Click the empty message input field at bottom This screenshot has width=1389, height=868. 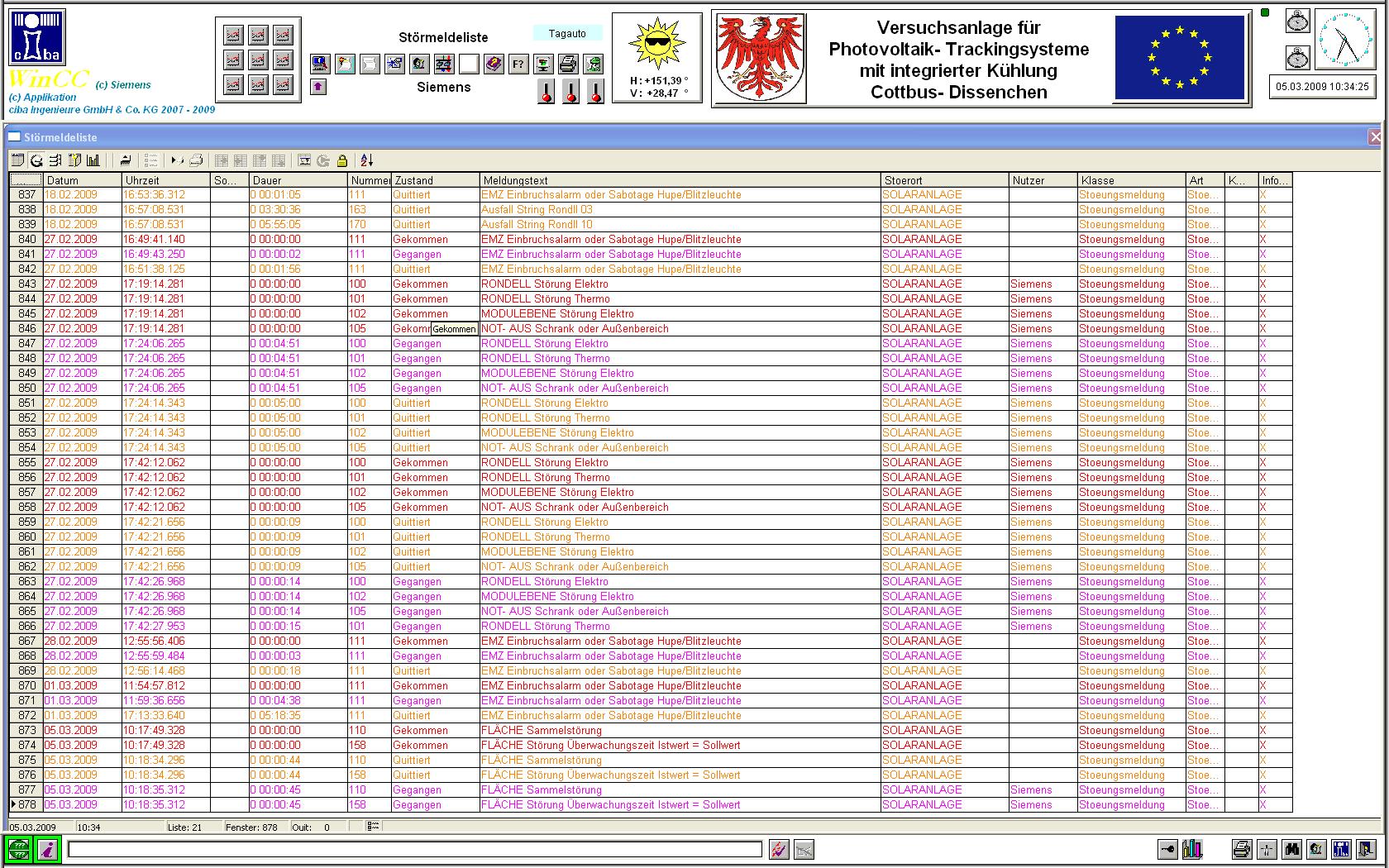pos(414,849)
